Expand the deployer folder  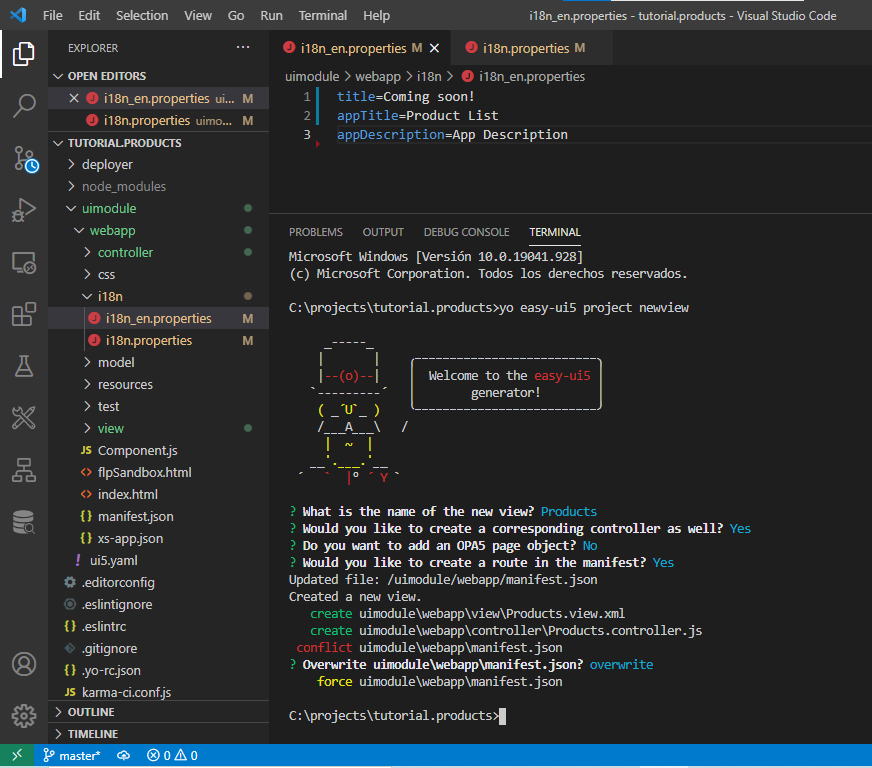coord(107,164)
